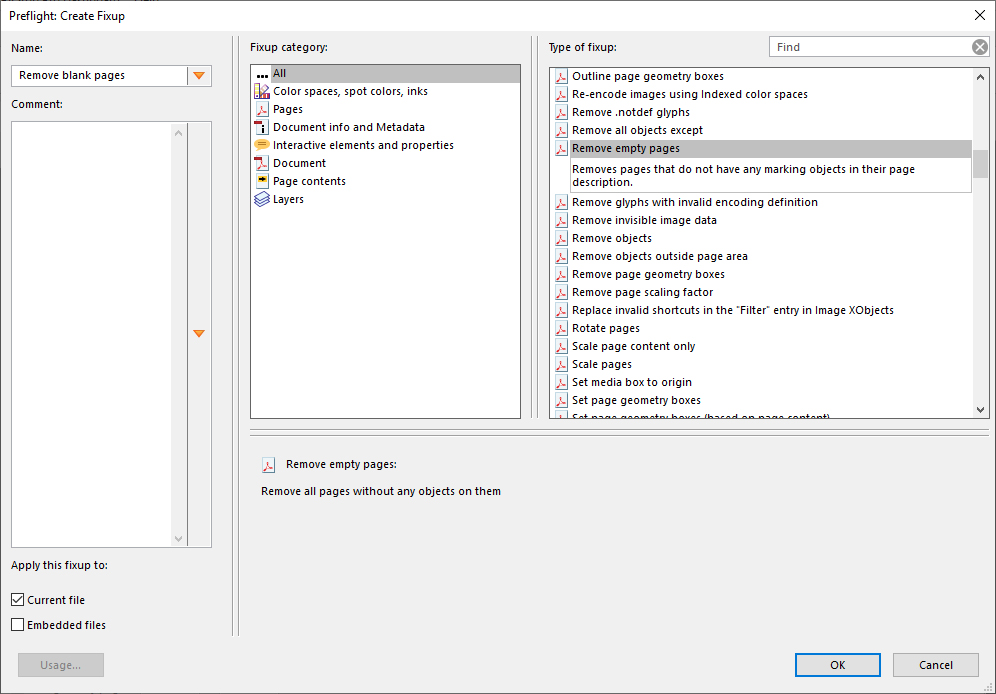Confirm the fixup with OK
This screenshot has width=996, height=694.
coord(837,664)
